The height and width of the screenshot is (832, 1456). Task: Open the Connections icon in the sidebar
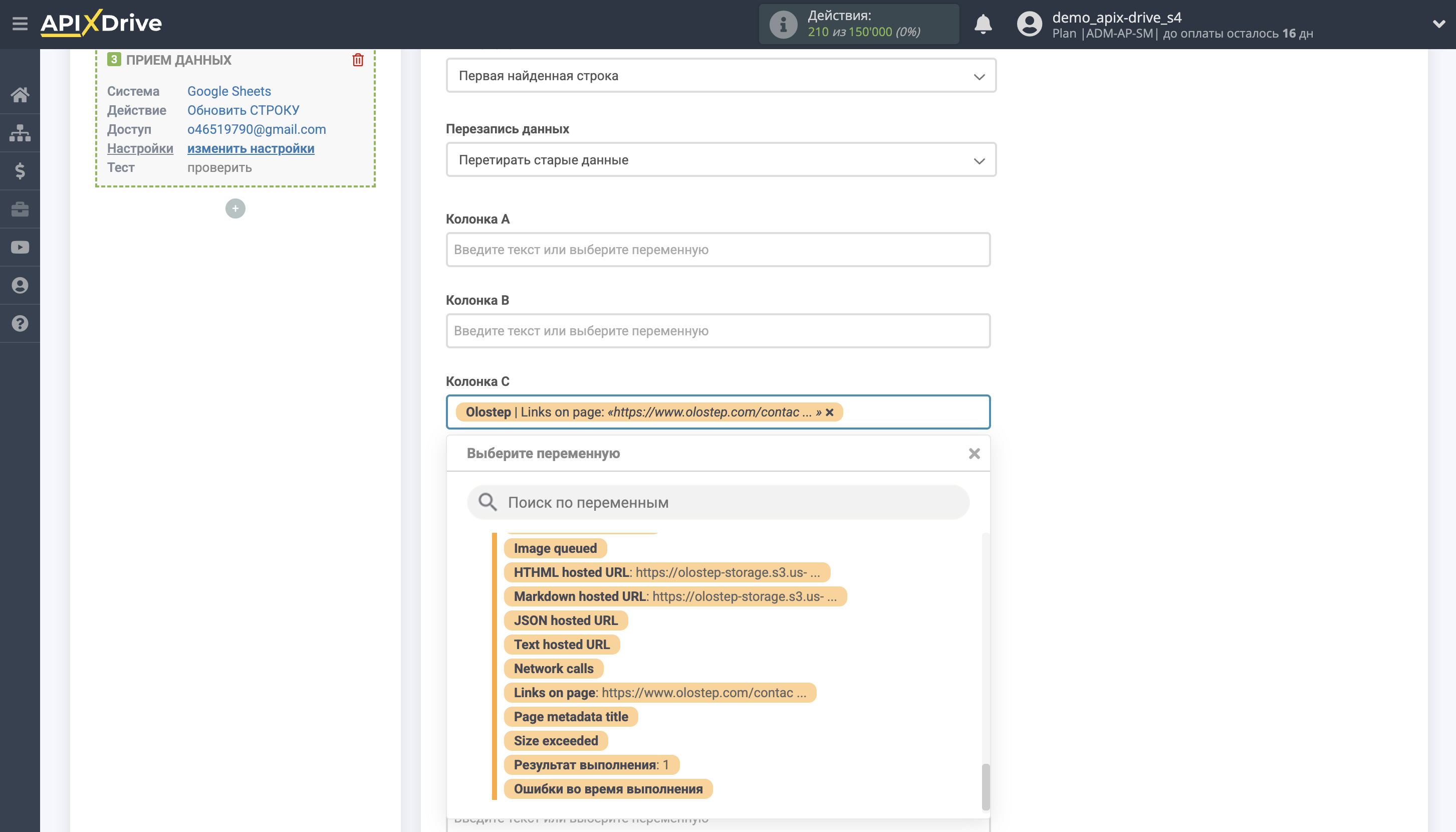(21, 133)
